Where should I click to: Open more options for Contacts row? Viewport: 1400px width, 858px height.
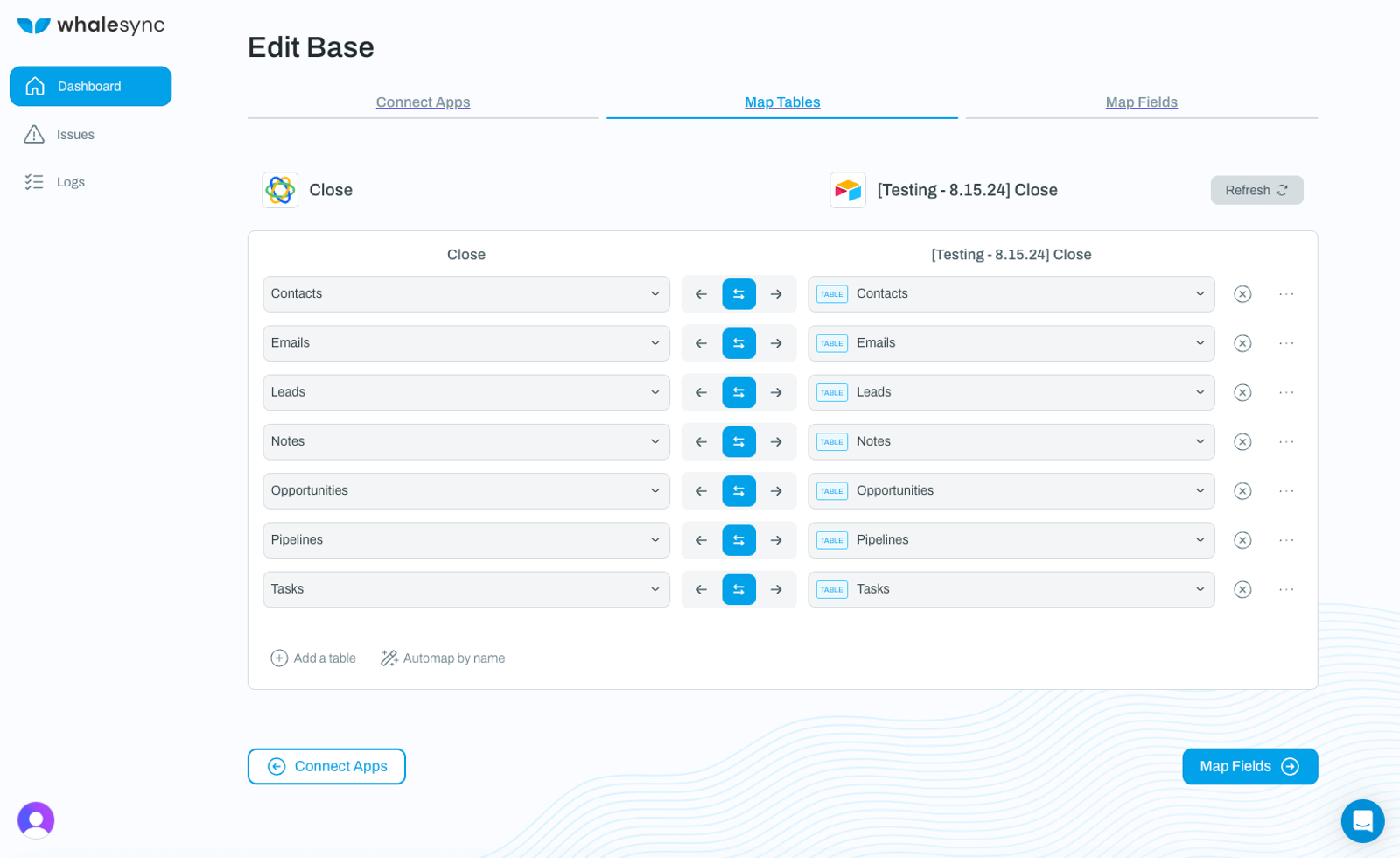pos(1286,294)
